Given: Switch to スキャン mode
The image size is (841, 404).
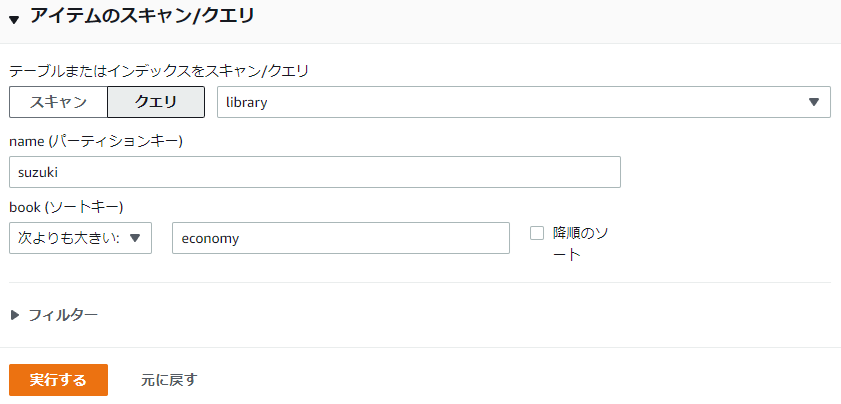Looking at the screenshot, I should pos(58,102).
